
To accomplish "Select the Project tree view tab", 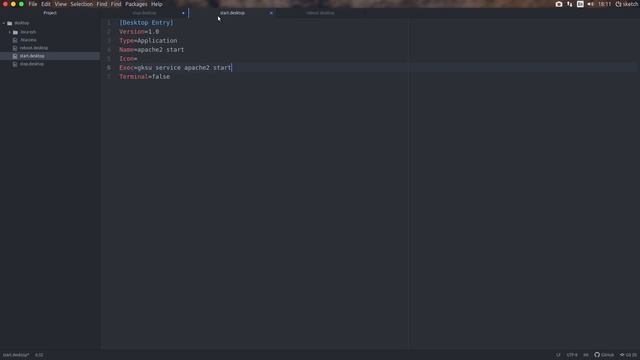I will (50, 13).
